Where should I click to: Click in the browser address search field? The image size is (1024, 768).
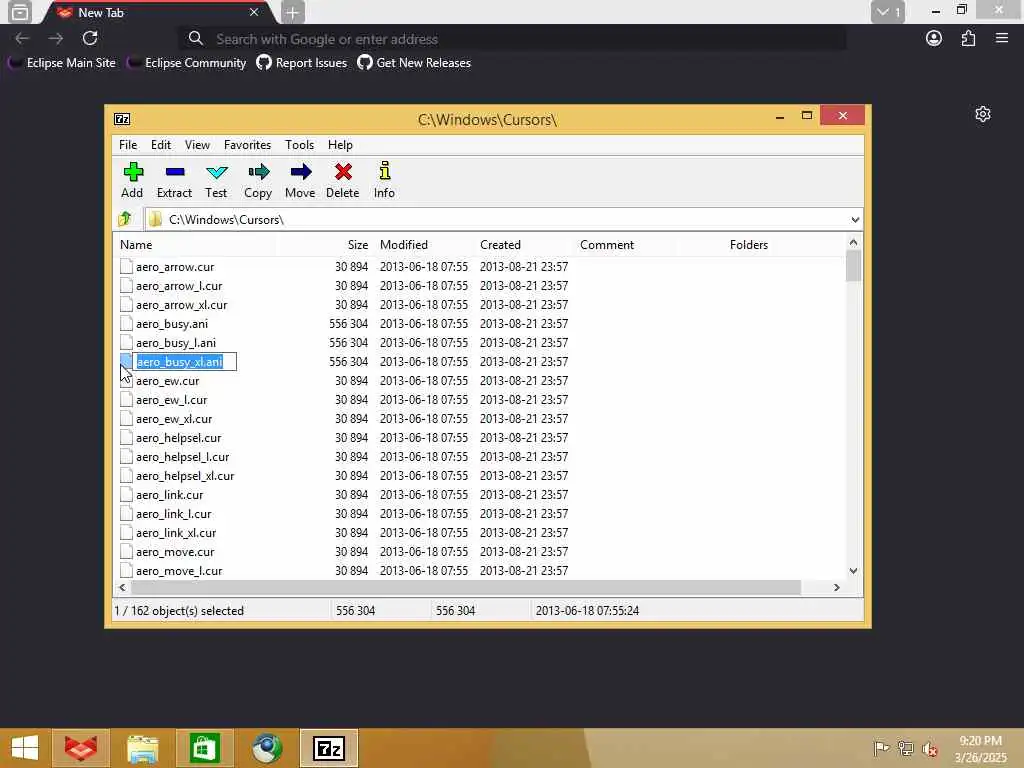point(513,39)
